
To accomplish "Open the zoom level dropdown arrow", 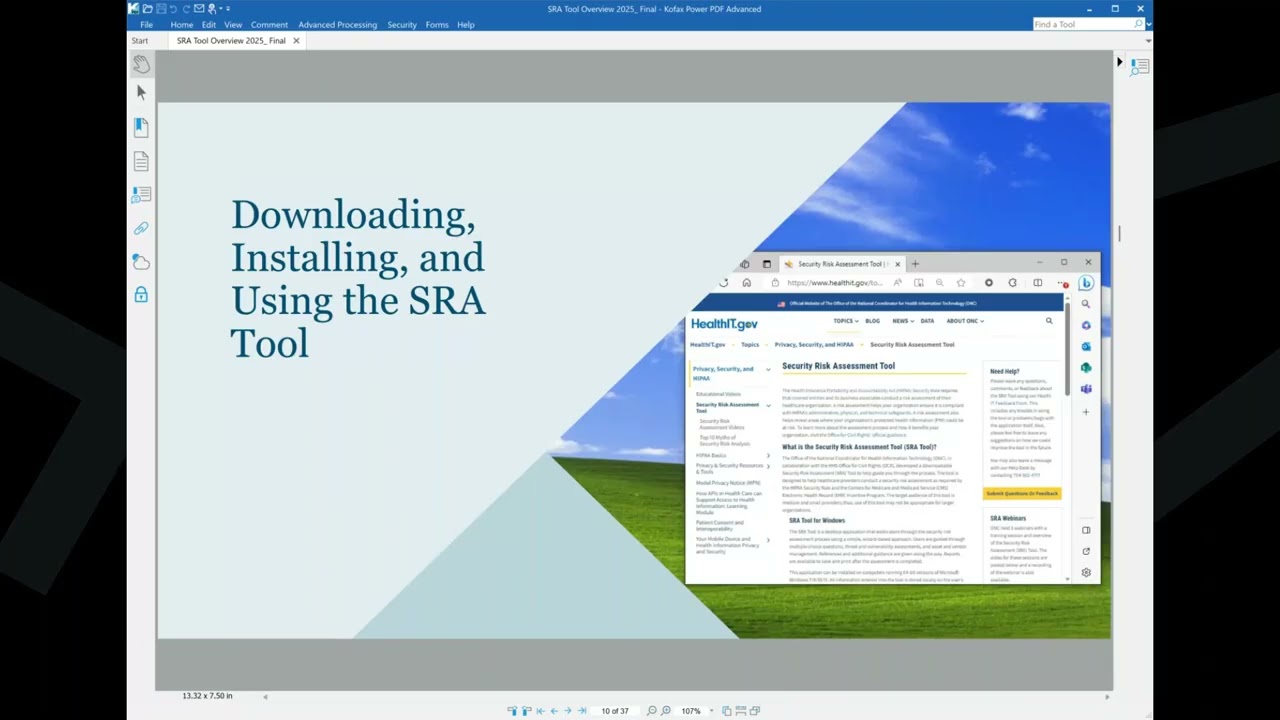I will 711,711.
